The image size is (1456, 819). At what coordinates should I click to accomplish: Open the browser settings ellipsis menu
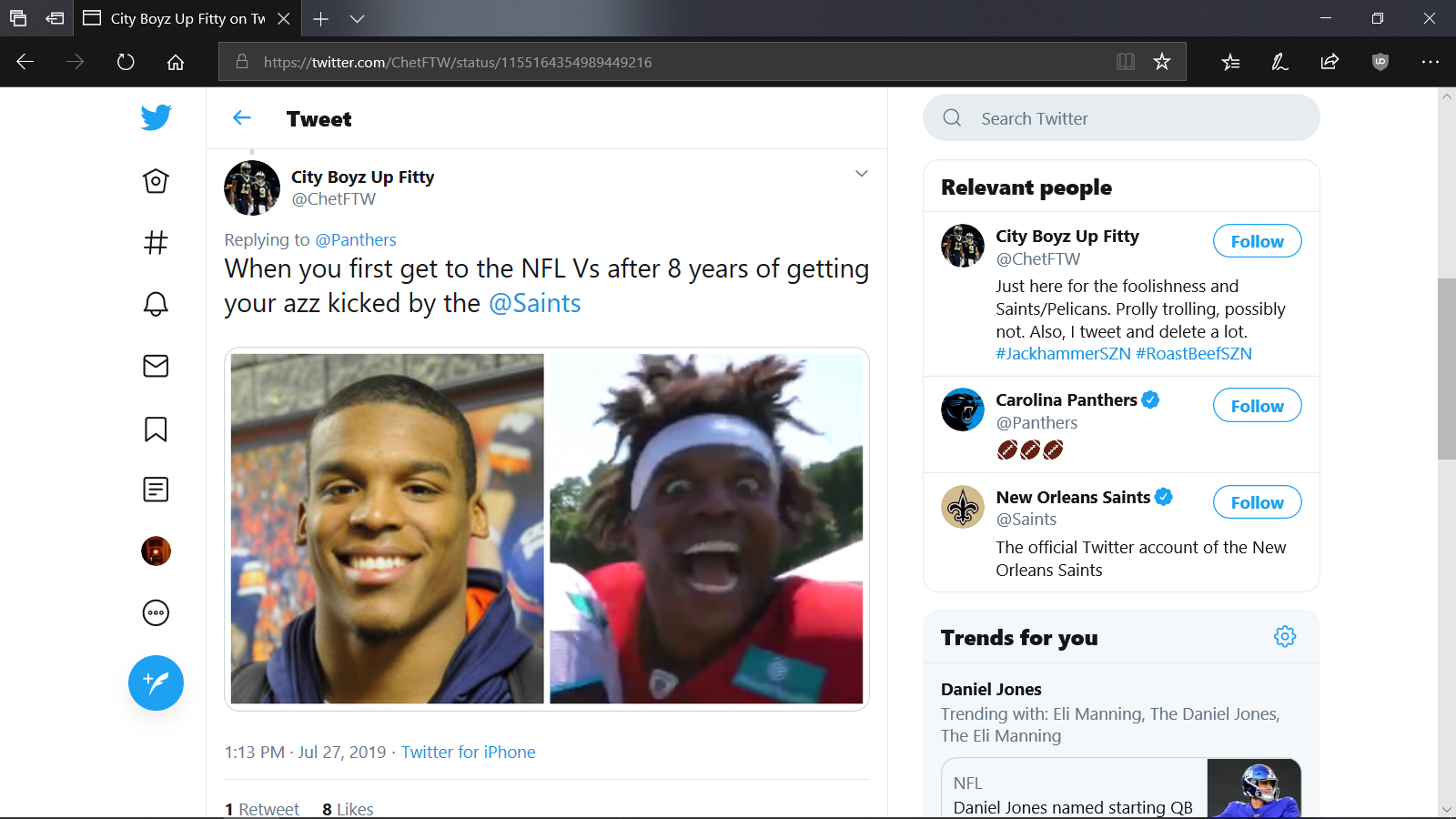click(1430, 62)
